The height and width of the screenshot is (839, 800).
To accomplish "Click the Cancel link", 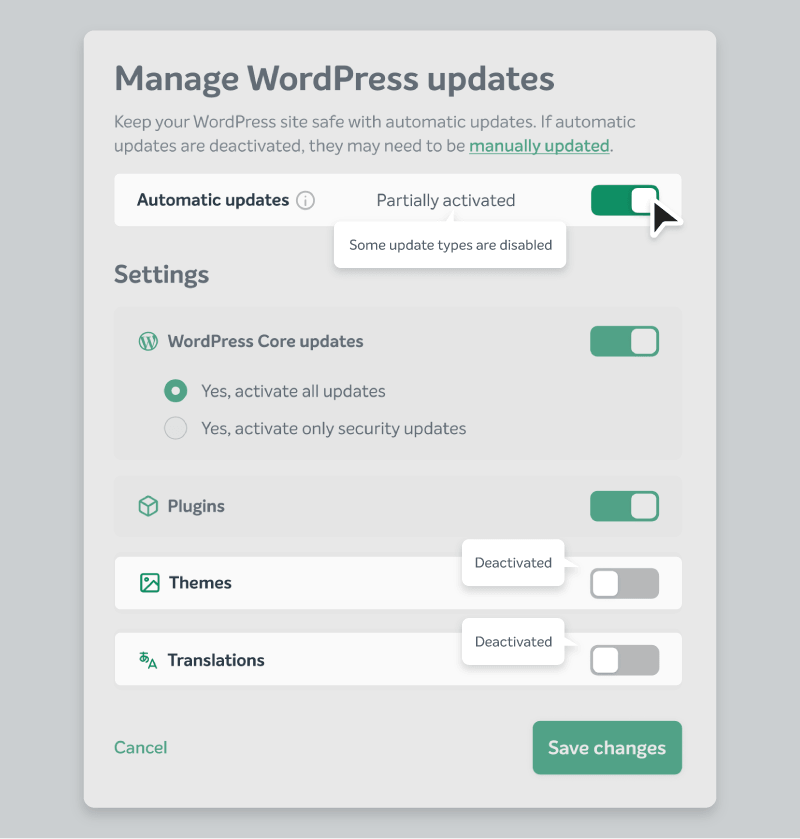I will tap(141, 748).
